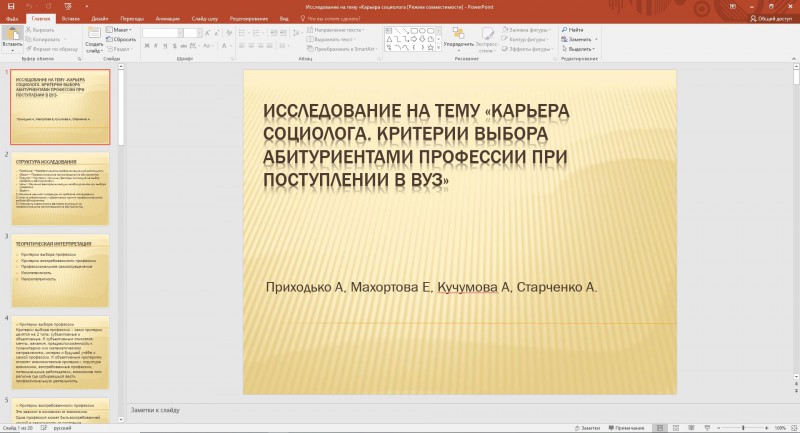Click Заметки (Notes) in status bar
Screen dimensions: 800x433
pos(587,428)
